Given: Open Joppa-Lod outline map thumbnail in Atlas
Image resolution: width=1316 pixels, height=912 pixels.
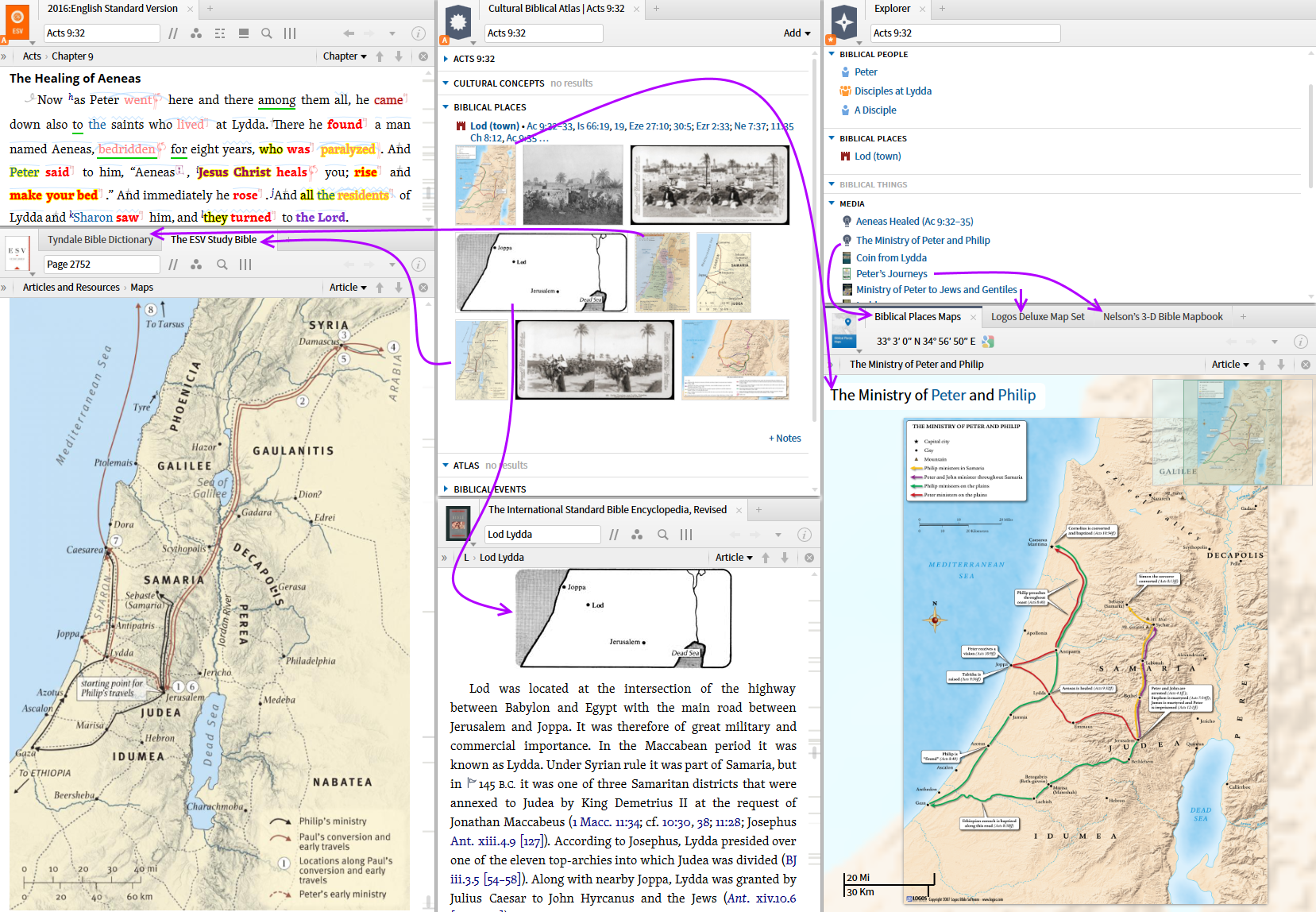Looking at the screenshot, I should (x=542, y=272).
